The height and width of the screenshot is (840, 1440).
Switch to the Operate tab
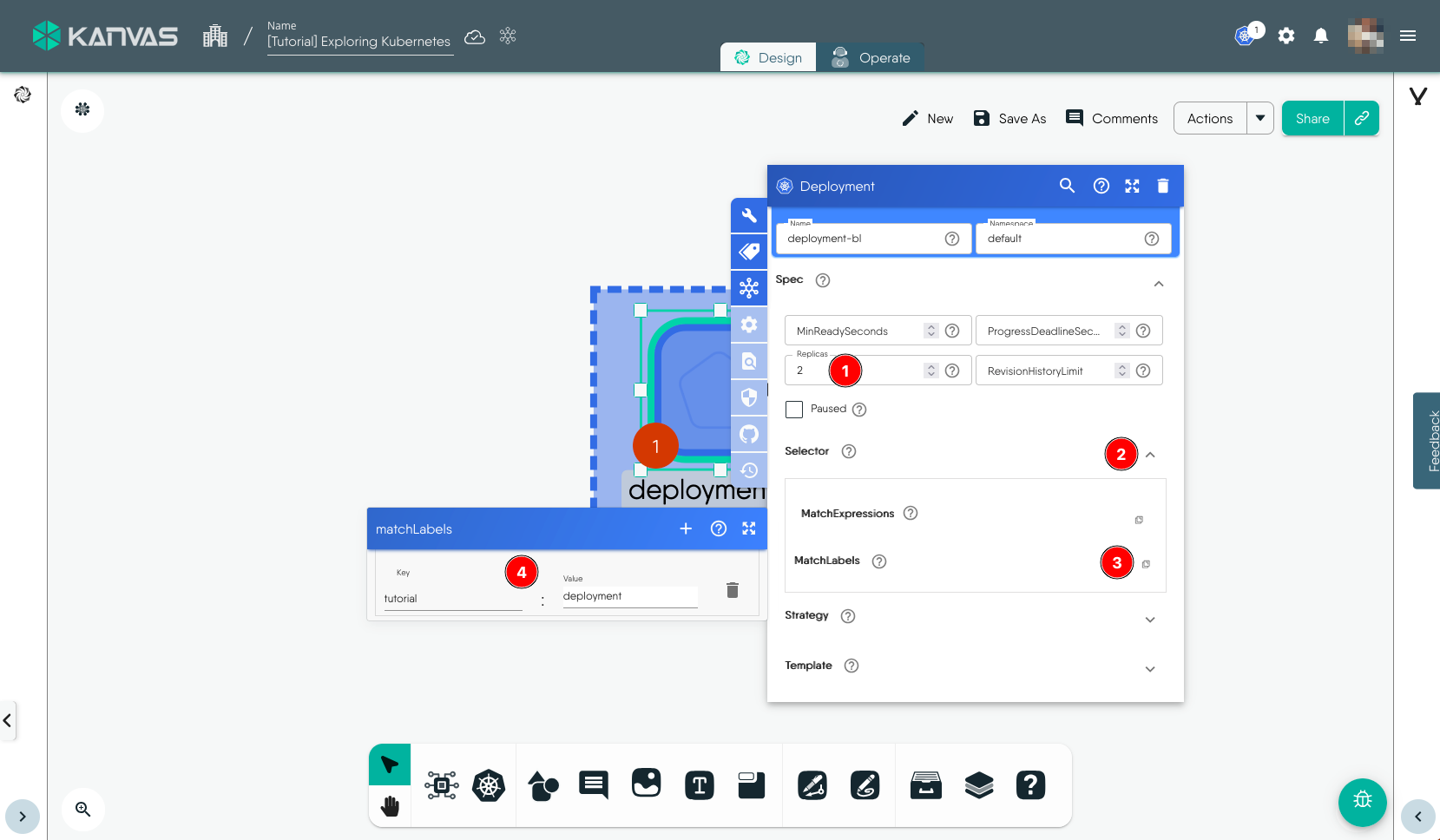click(x=871, y=58)
